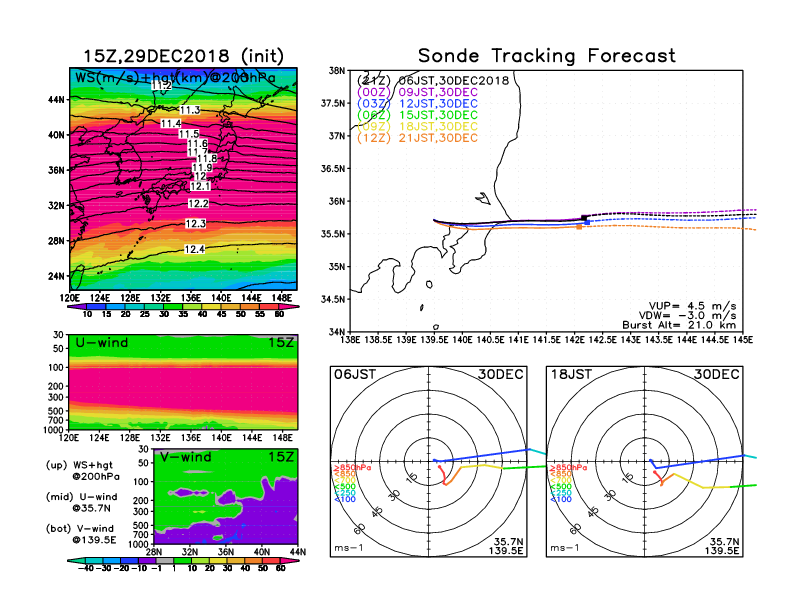Click the '06JST' hodograph title

pos(355,375)
